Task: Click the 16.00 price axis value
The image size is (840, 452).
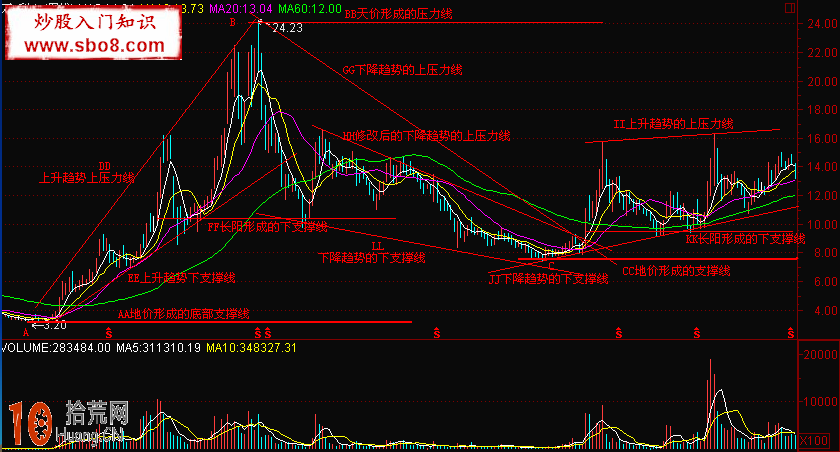Action: [823, 139]
